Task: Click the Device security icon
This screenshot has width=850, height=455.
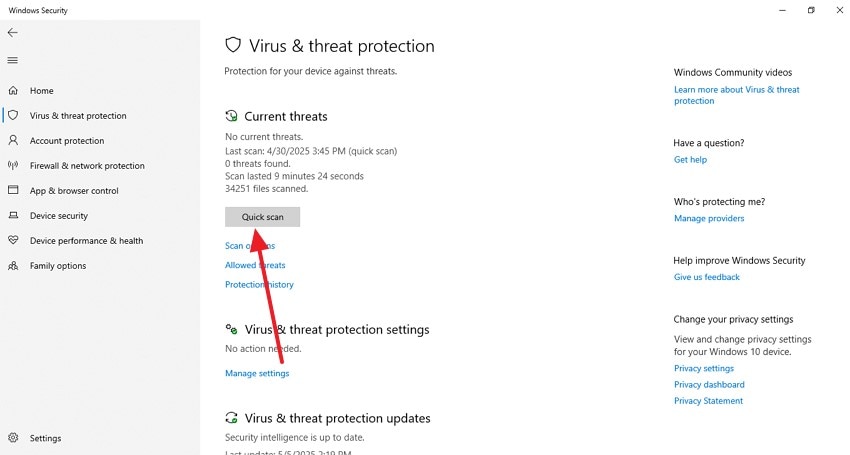Action: 14,216
